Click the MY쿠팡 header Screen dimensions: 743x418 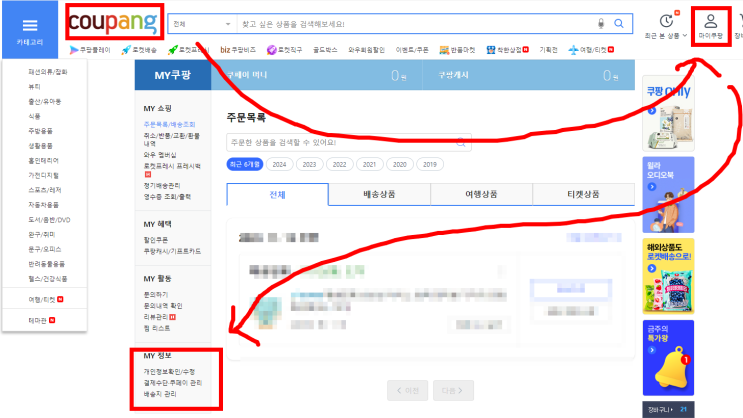[173, 75]
